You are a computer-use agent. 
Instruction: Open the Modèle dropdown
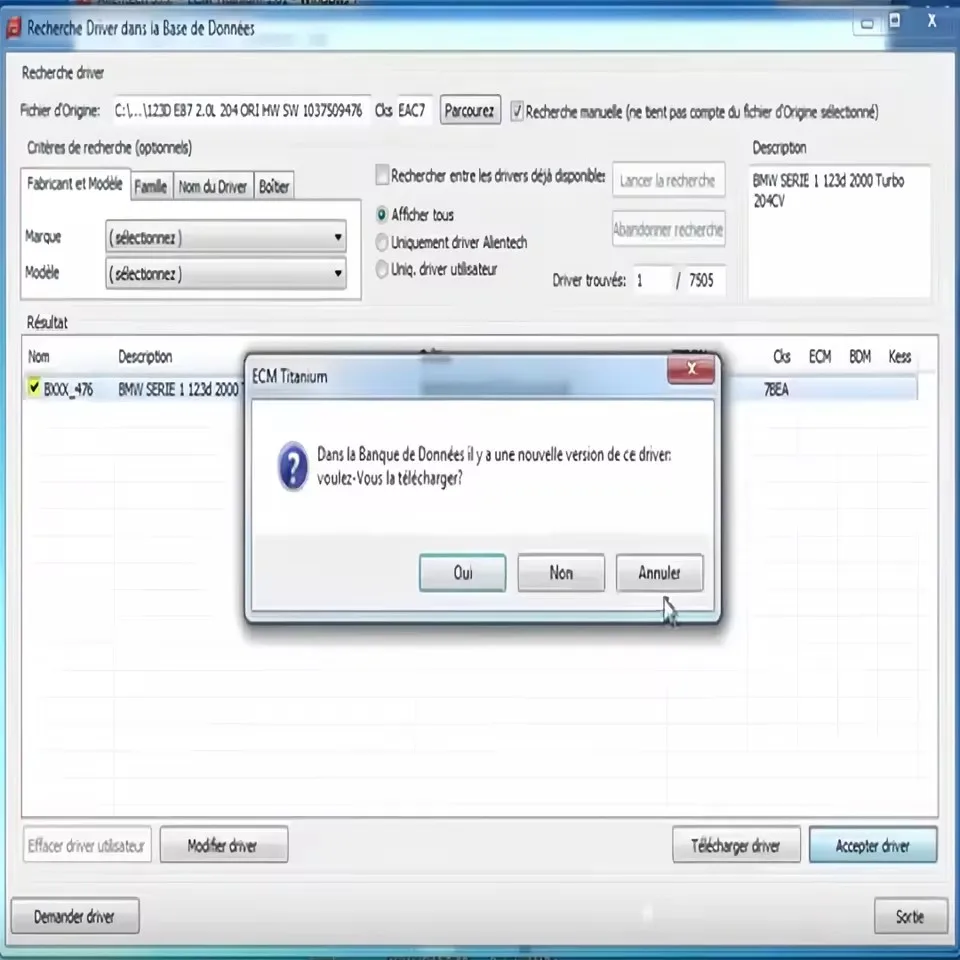point(226,273)
